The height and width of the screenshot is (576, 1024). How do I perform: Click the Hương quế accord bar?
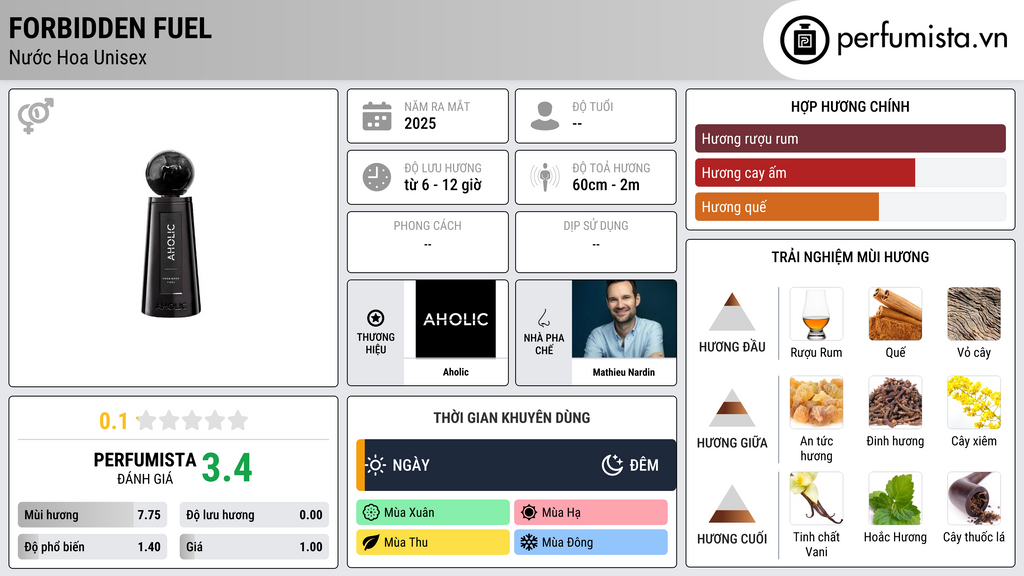(850, 206)
